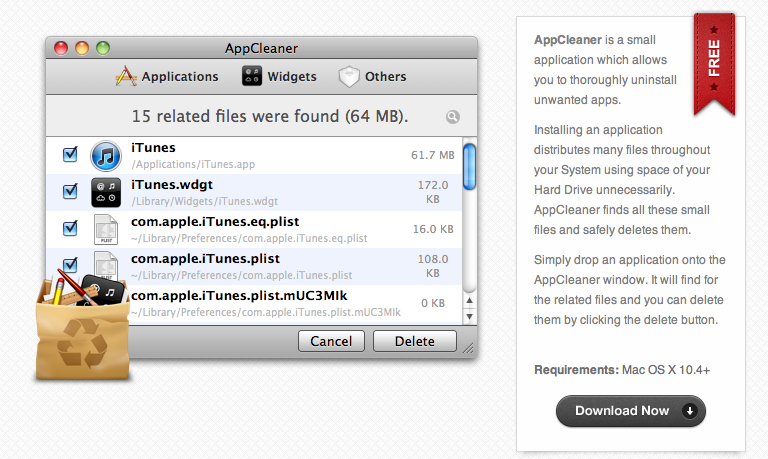This screenshot has height=459, width=768.
Task: Click the Others shield icon
Action: pos(349,77)
